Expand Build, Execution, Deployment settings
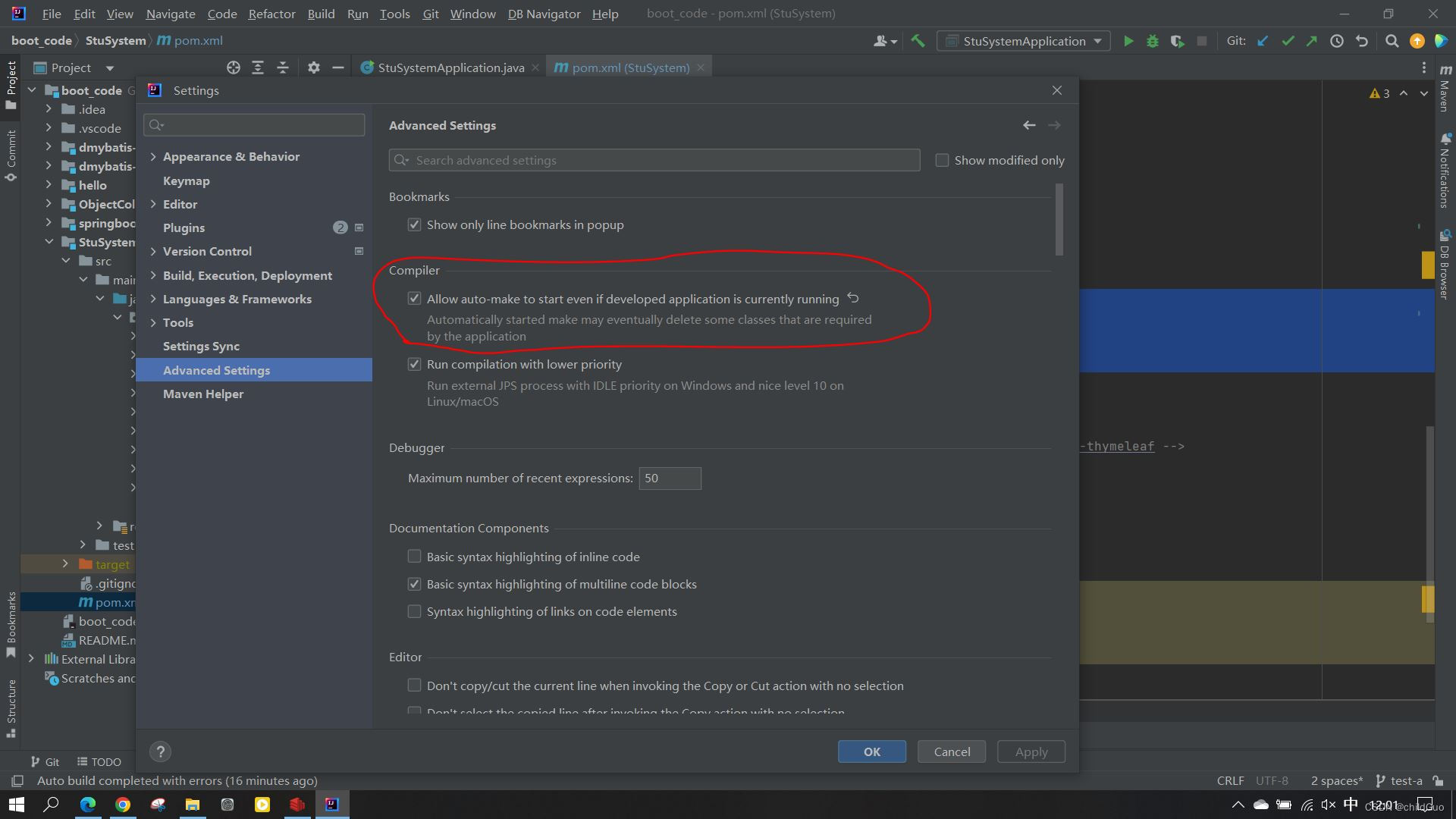Image resolution: width=1456 pixels, height=819 pixels. (x=153, y=275)
